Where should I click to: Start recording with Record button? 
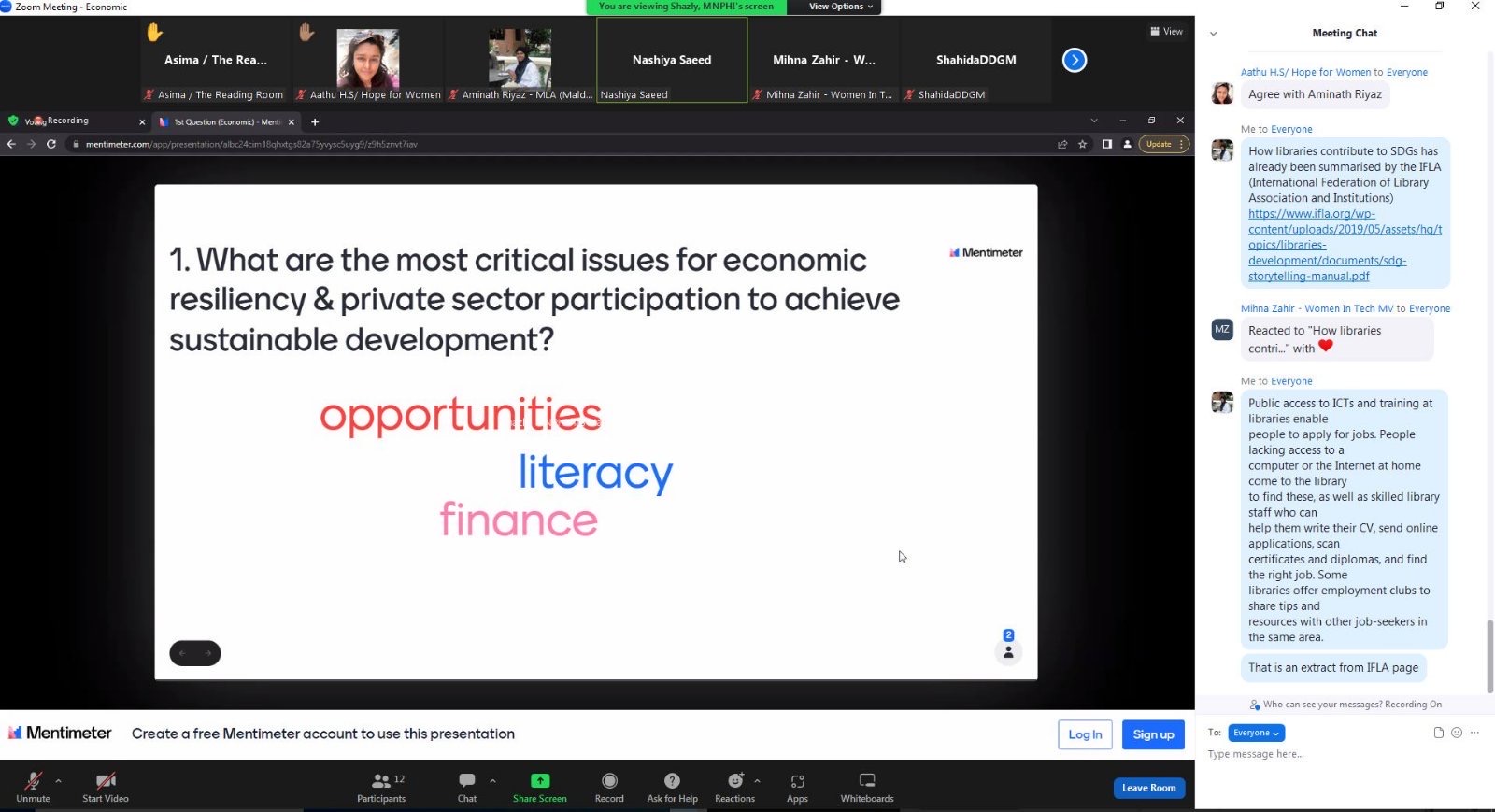[609, 781]
